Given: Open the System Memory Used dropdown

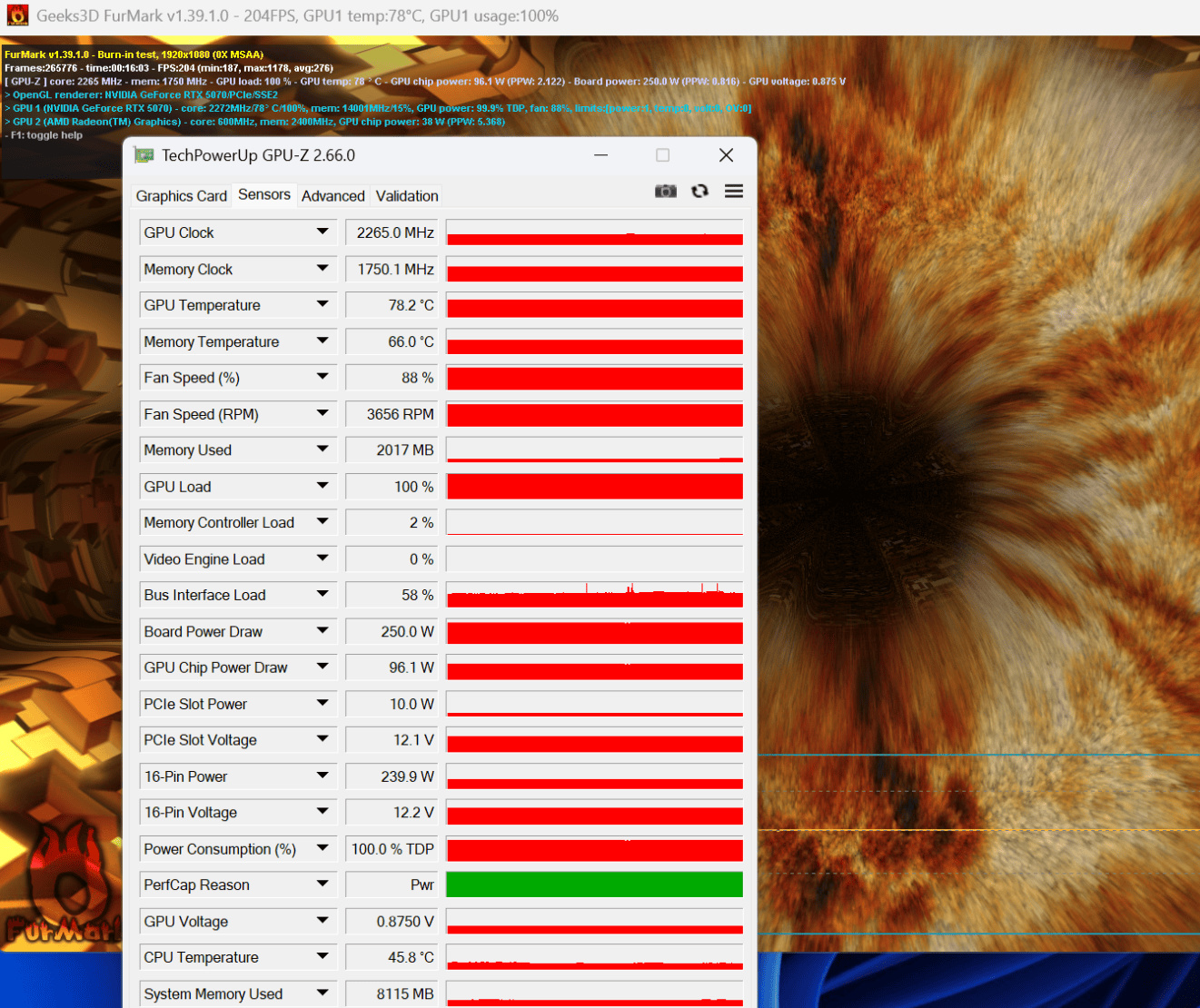Looking at the screenshot, I should 322,993.
